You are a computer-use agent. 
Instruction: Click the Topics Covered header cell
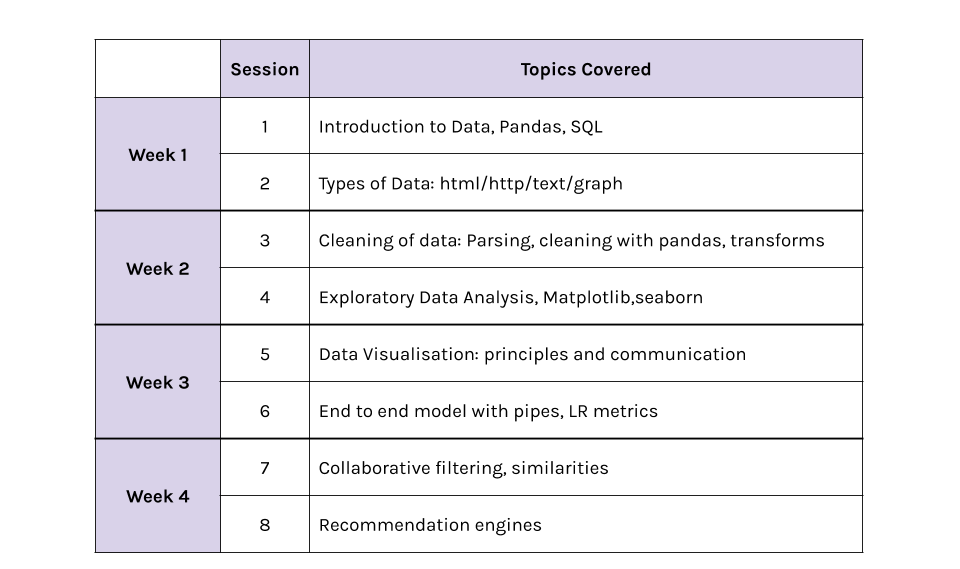pos(586,69)
